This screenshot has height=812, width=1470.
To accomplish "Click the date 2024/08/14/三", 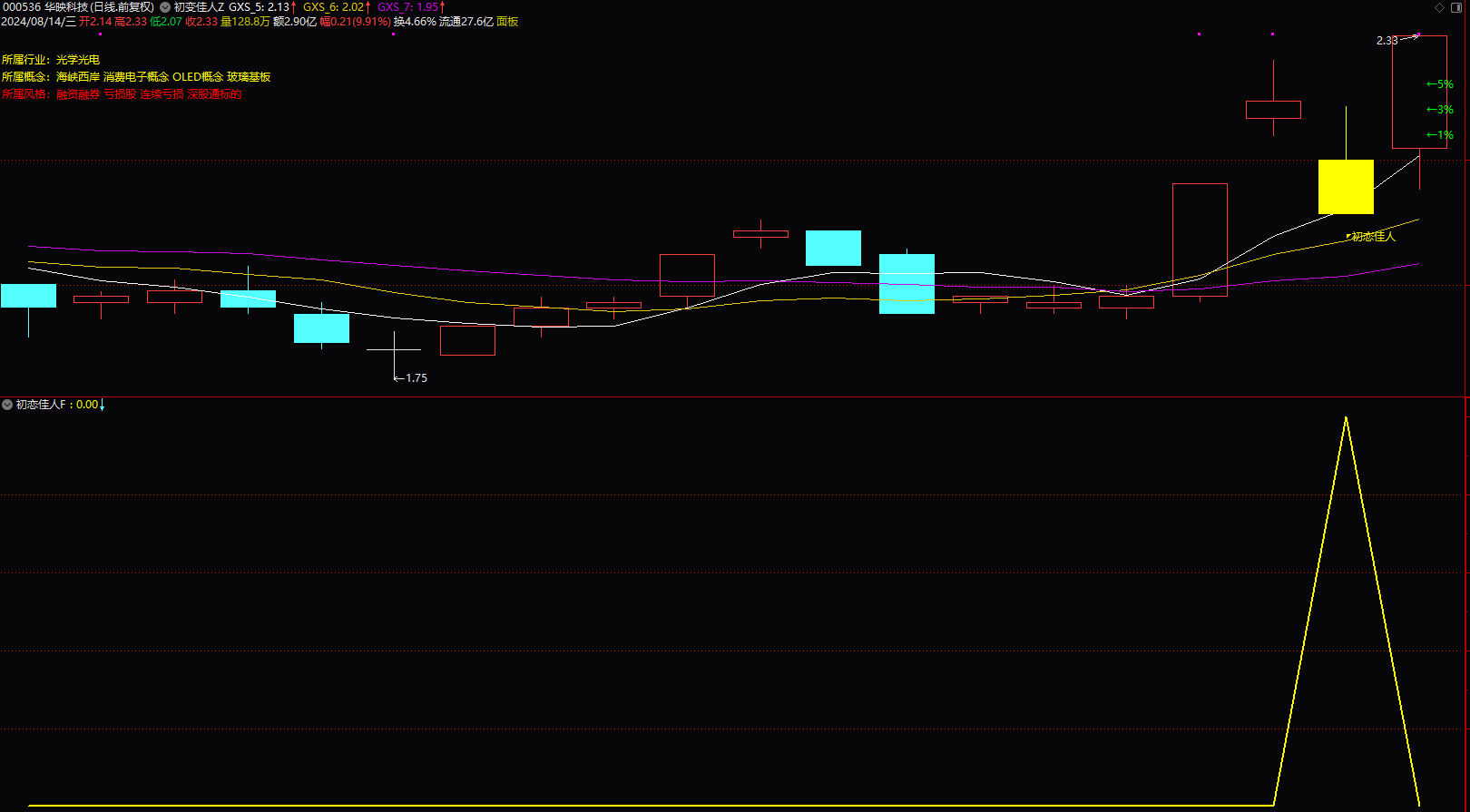I will [x=39, y=22].
